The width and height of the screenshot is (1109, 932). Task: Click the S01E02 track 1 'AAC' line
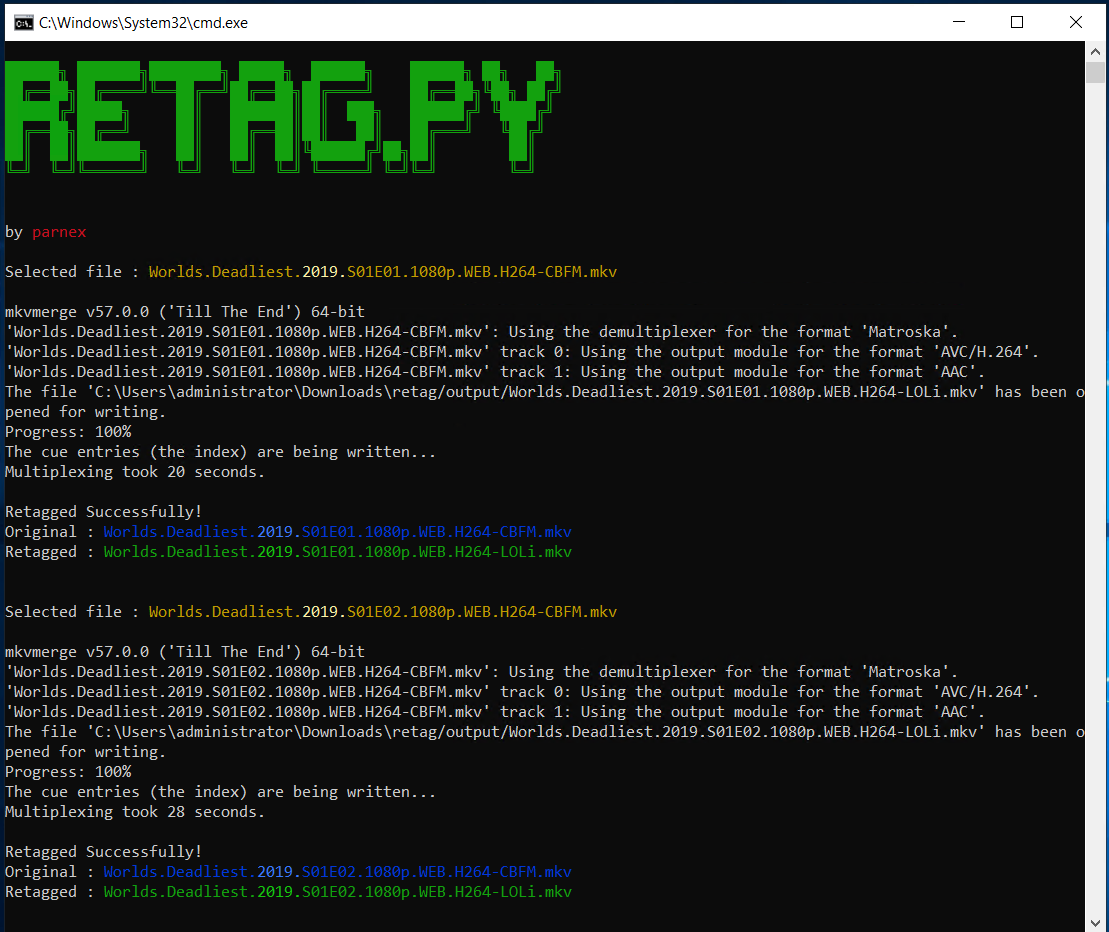(495, 712)
